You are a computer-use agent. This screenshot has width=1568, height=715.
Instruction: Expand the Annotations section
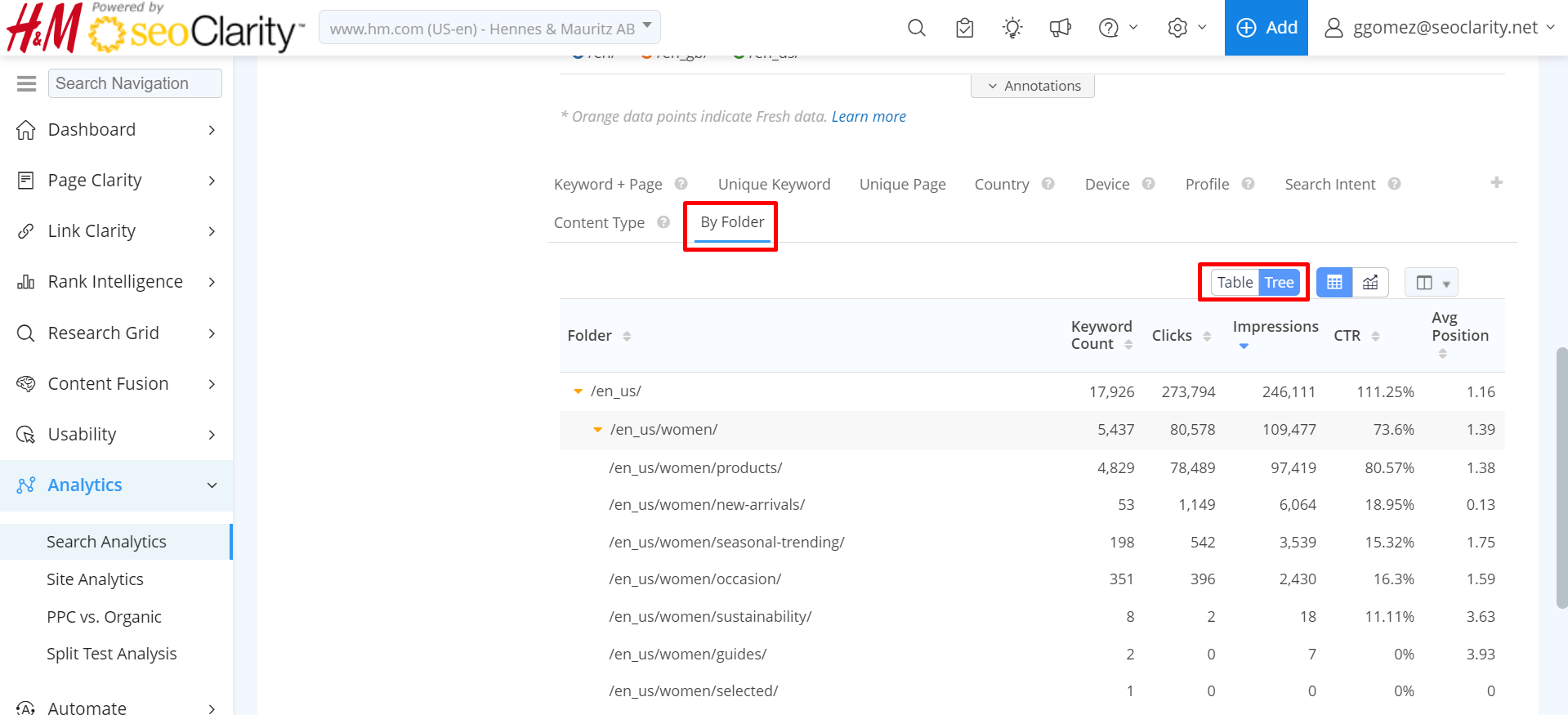1033,86
